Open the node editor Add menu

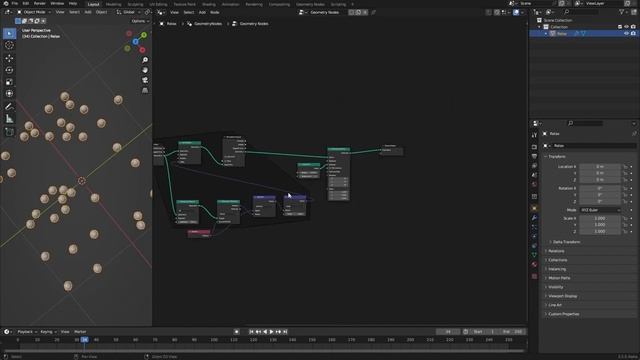(202, 12)
